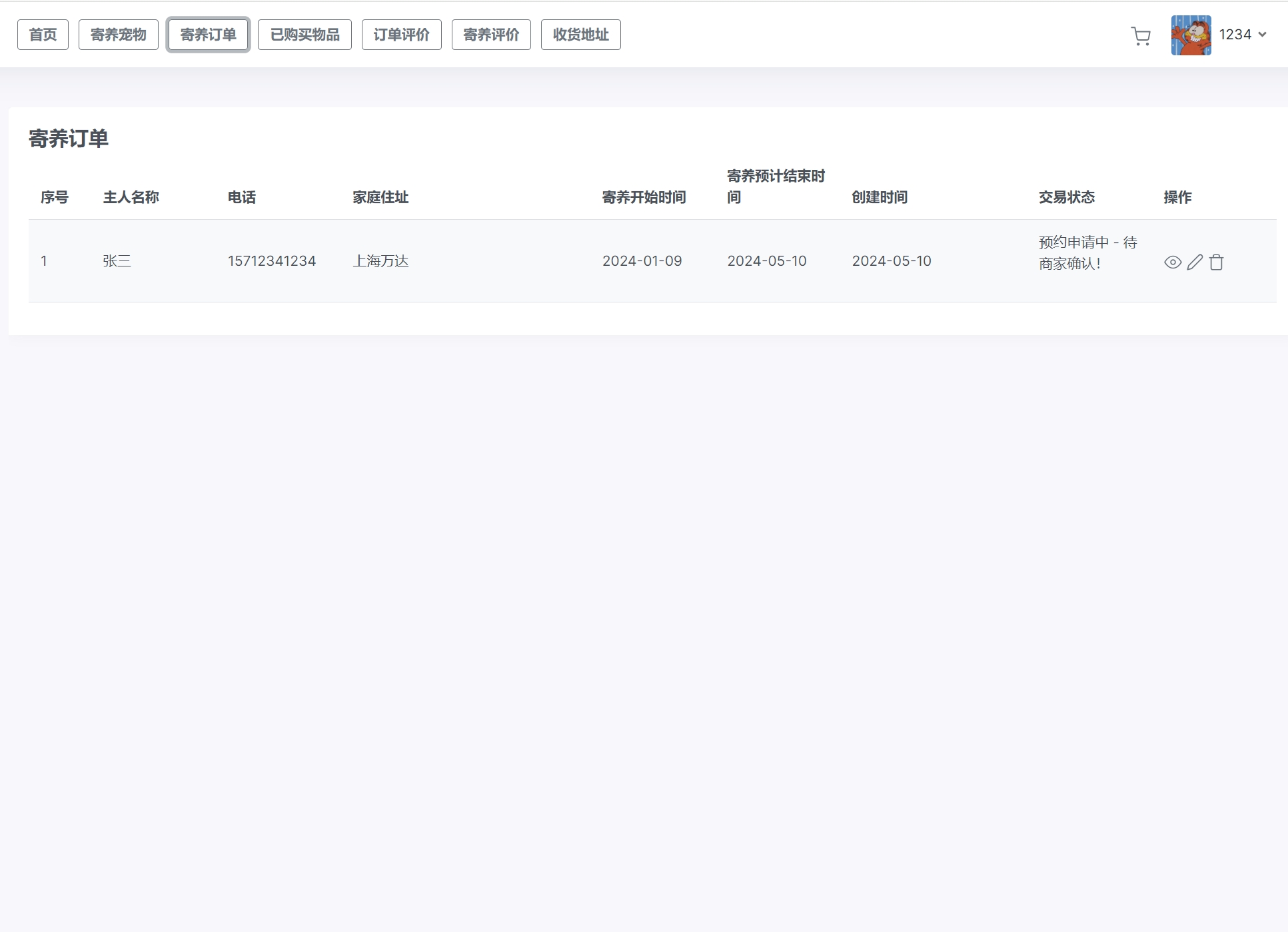Screen dimensions: 1288x932
Task: View order details with eye icon
Action: click(1173, 262)
